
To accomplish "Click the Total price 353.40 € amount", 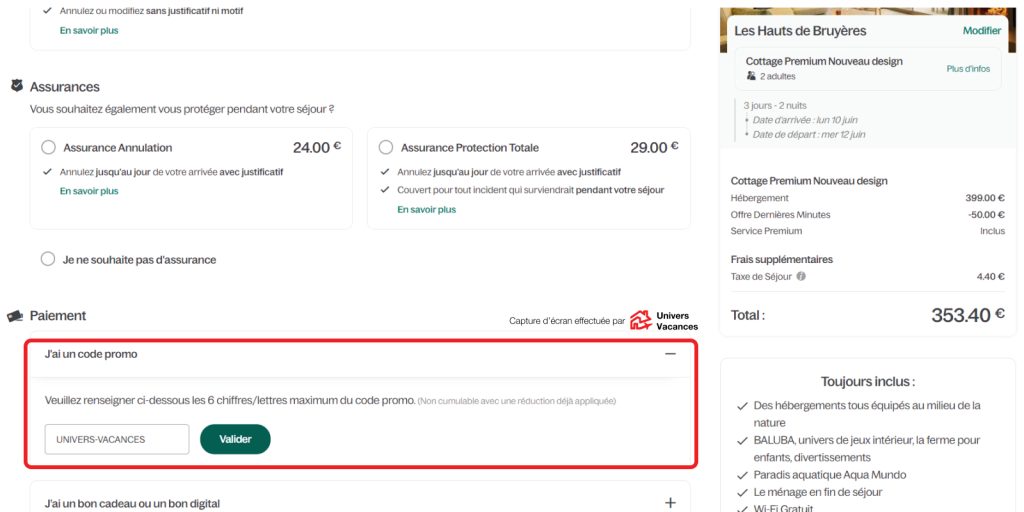I will point(967,315).
